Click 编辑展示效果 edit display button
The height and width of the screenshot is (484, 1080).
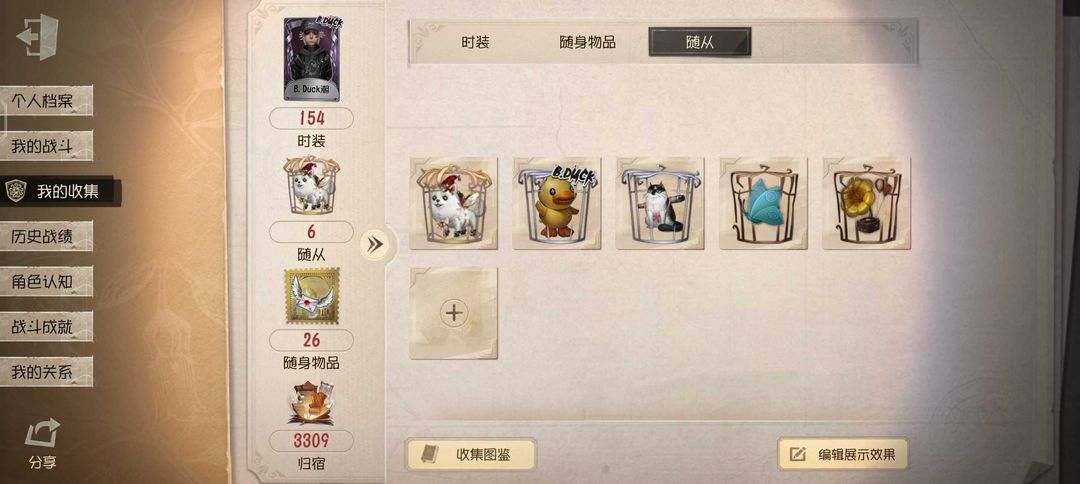pyautogui.click(x=843, y=454)
